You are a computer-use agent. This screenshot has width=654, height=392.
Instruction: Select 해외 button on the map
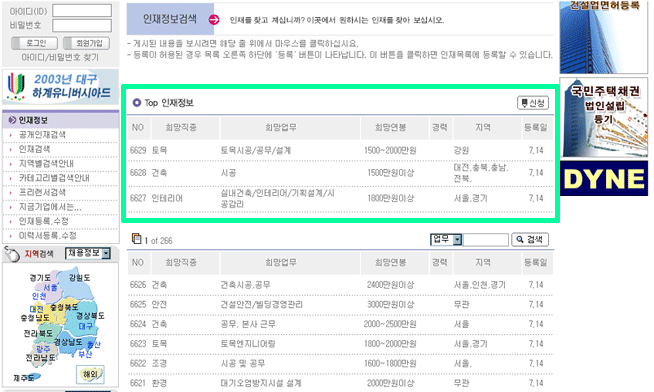(x=90, y=374)
